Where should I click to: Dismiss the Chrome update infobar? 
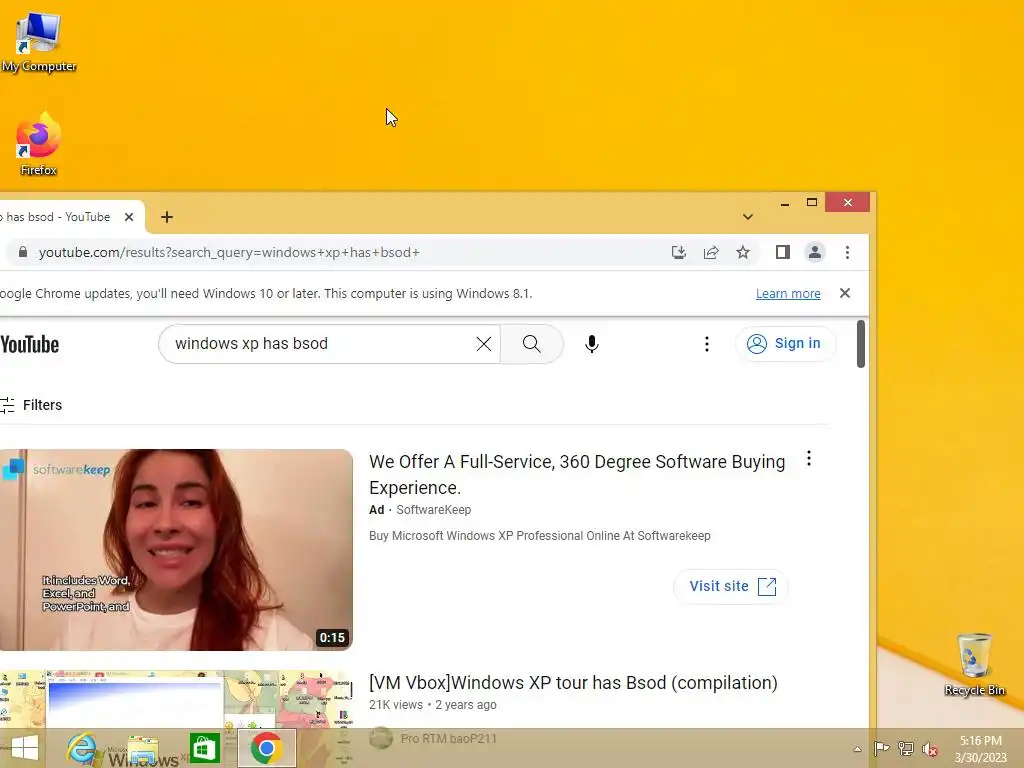pos(845,293)
